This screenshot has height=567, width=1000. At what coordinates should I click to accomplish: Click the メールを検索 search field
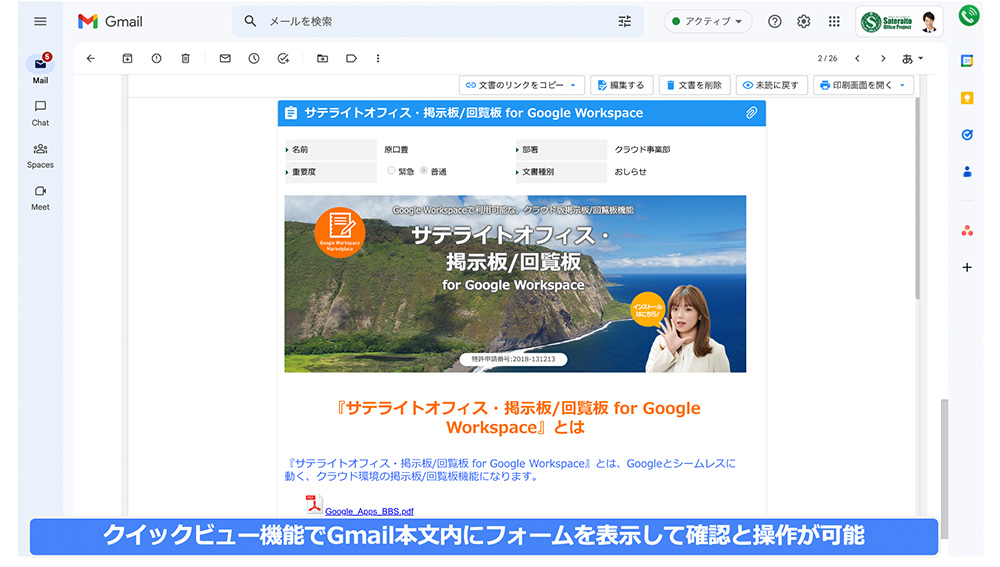(x=438, y=21)
